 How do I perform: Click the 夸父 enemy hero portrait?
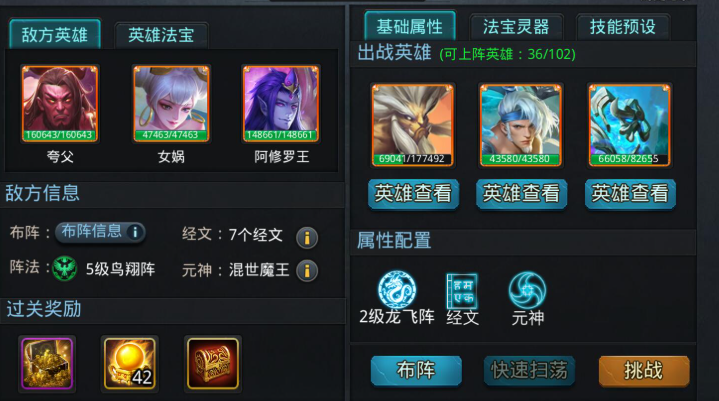click(x=60, y=104)
